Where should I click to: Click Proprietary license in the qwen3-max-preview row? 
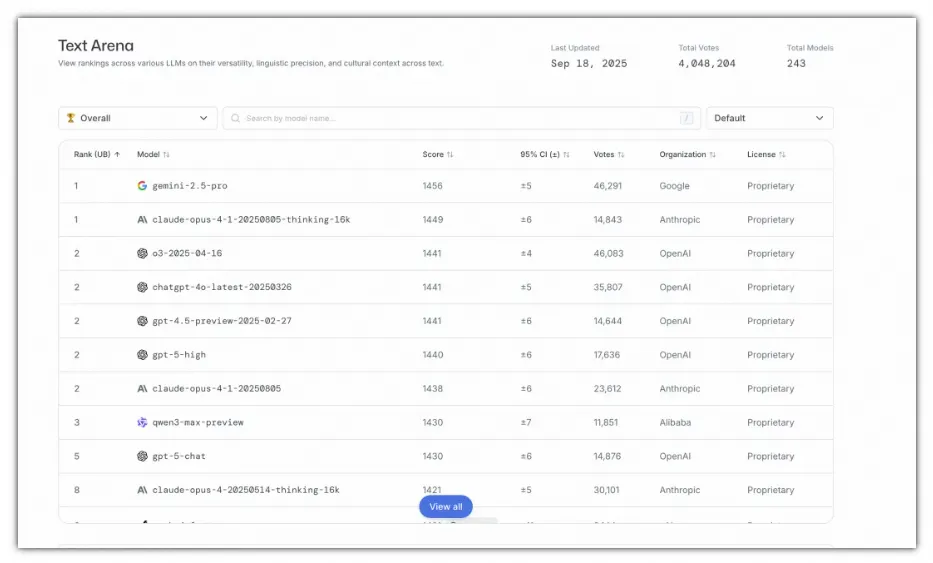[771, 423]
